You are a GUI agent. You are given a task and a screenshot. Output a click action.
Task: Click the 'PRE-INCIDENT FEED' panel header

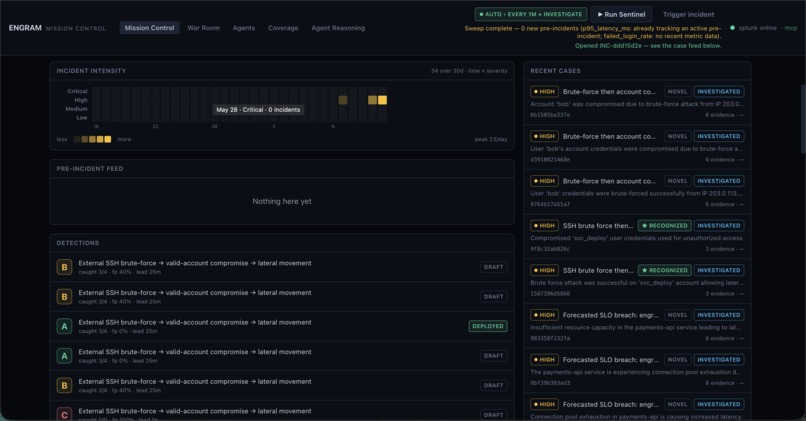point(90,169)
